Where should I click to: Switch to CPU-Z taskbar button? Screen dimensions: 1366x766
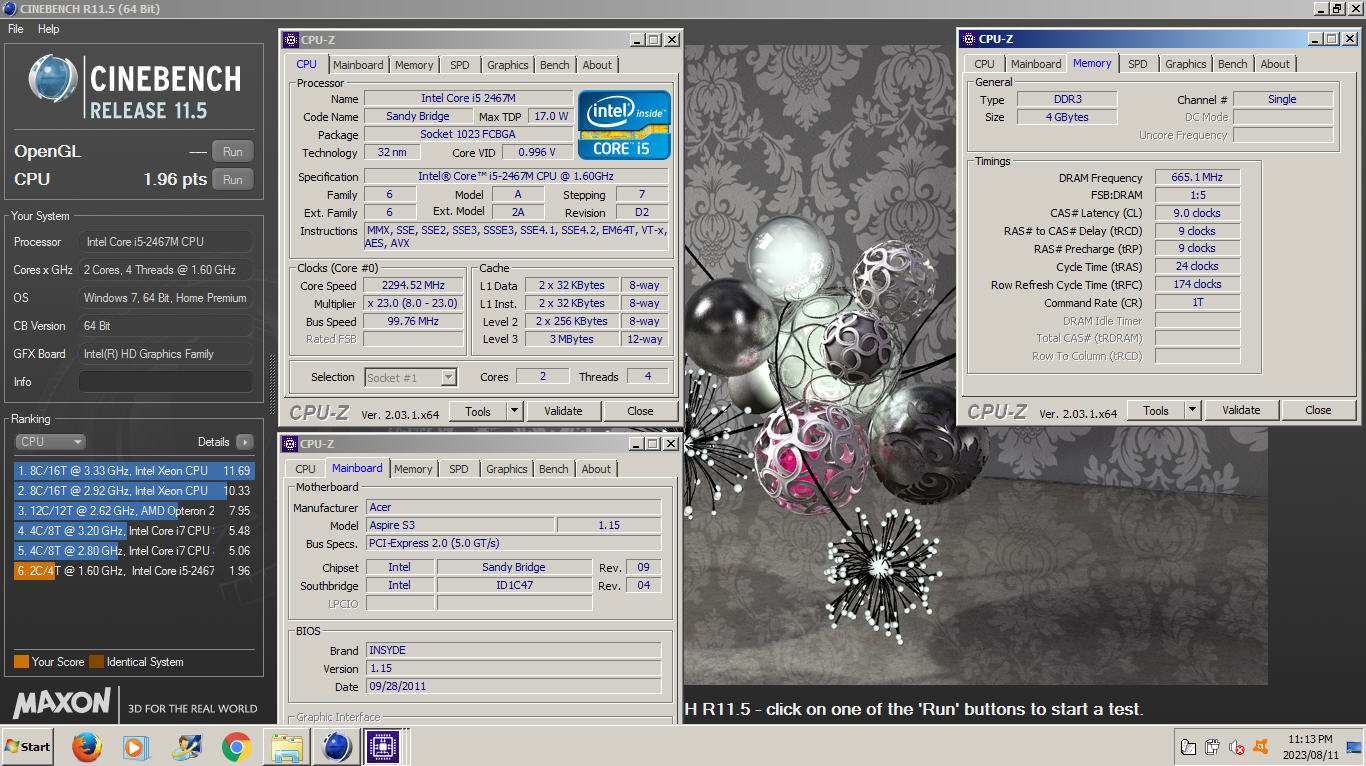tap(383, 747)
